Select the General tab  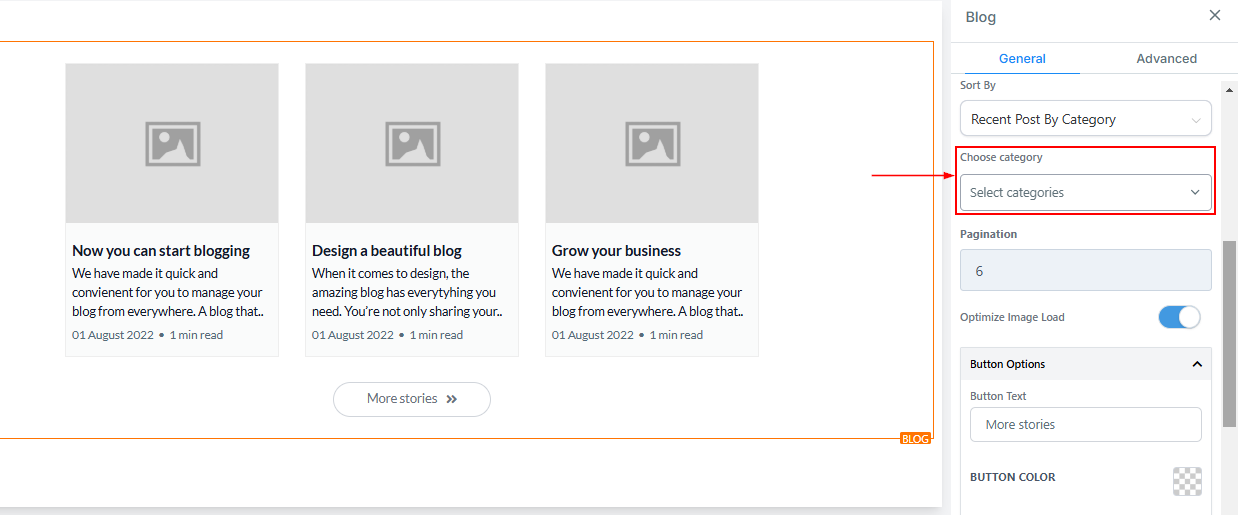(x=1022, y=59)
